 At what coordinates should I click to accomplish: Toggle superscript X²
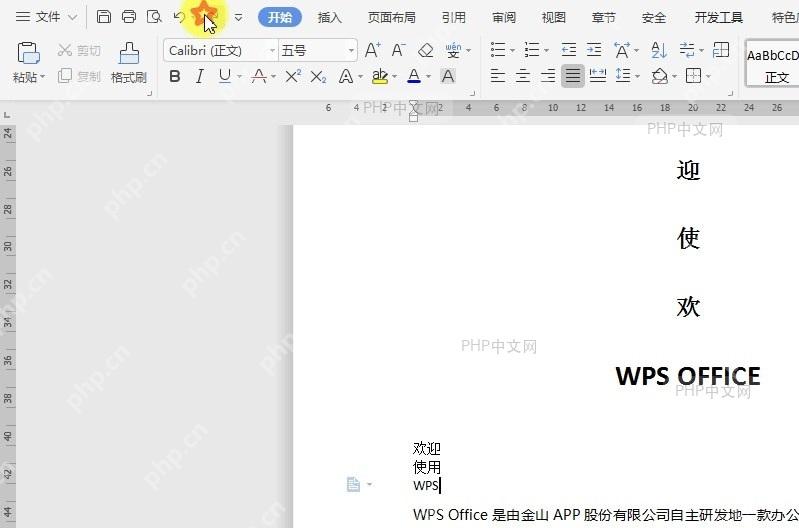293,76
